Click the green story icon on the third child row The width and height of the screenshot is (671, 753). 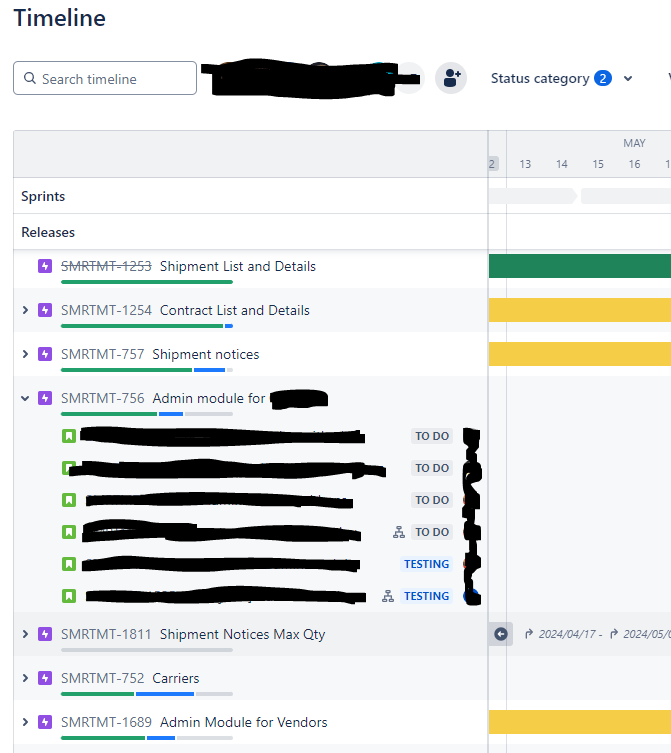pyautogui.click(x=69, y=500)
